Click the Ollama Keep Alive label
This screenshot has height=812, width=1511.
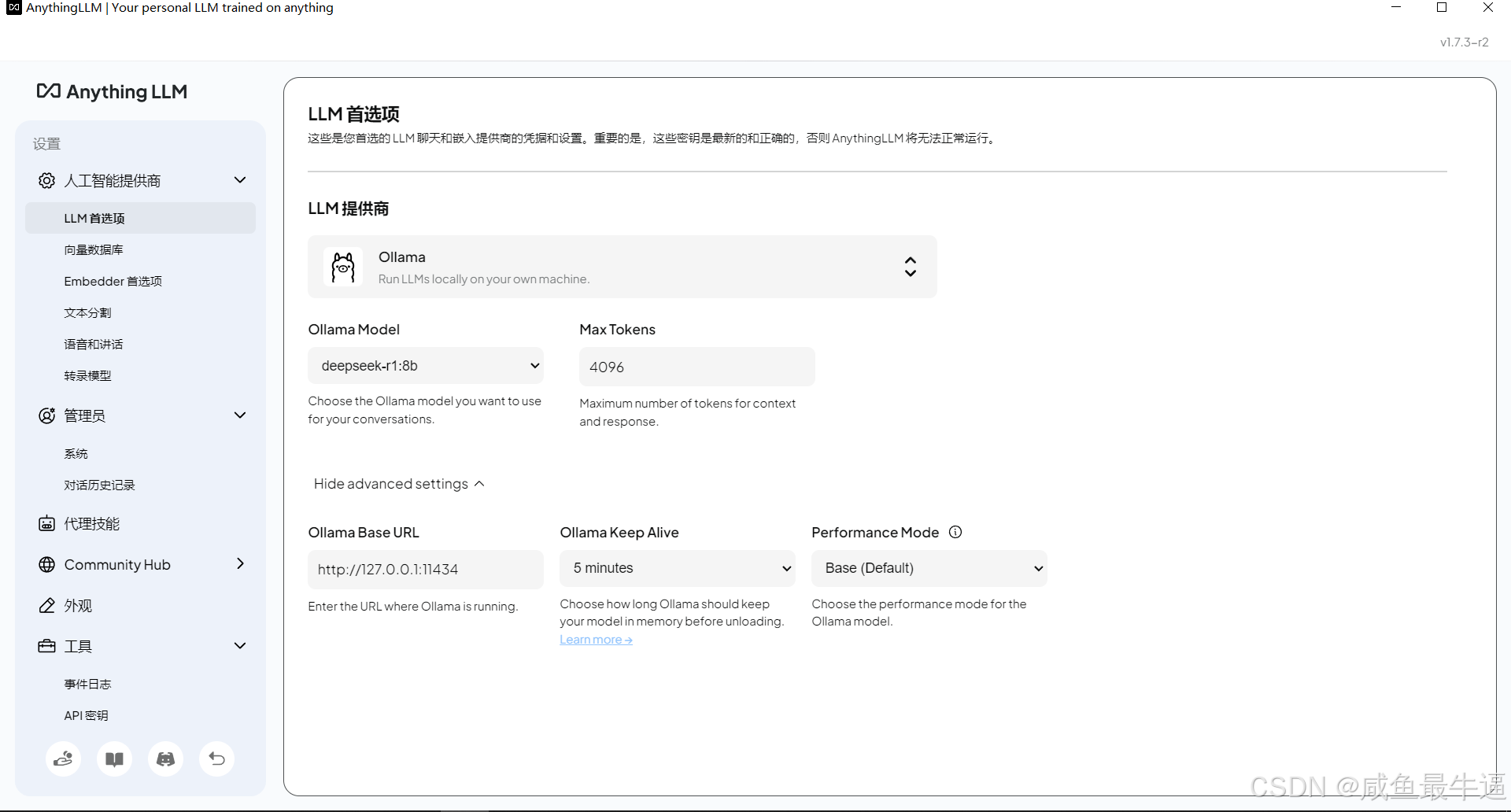click(x=619, y=533)
